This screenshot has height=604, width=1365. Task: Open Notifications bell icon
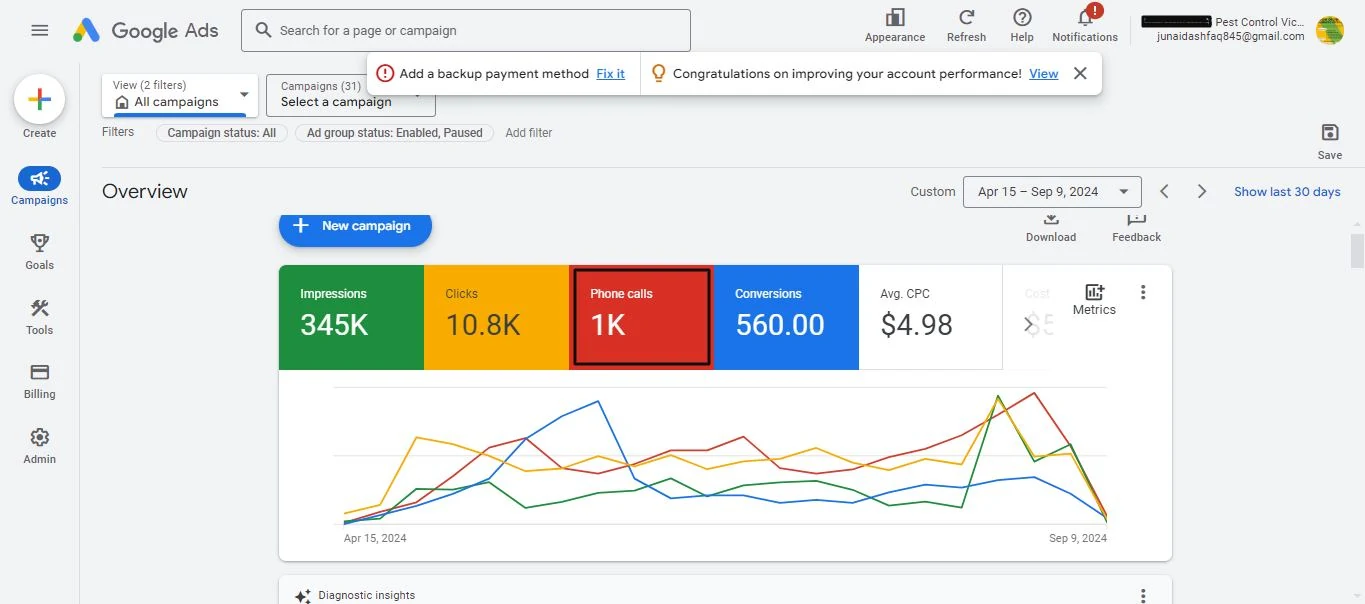(1085, 17)
